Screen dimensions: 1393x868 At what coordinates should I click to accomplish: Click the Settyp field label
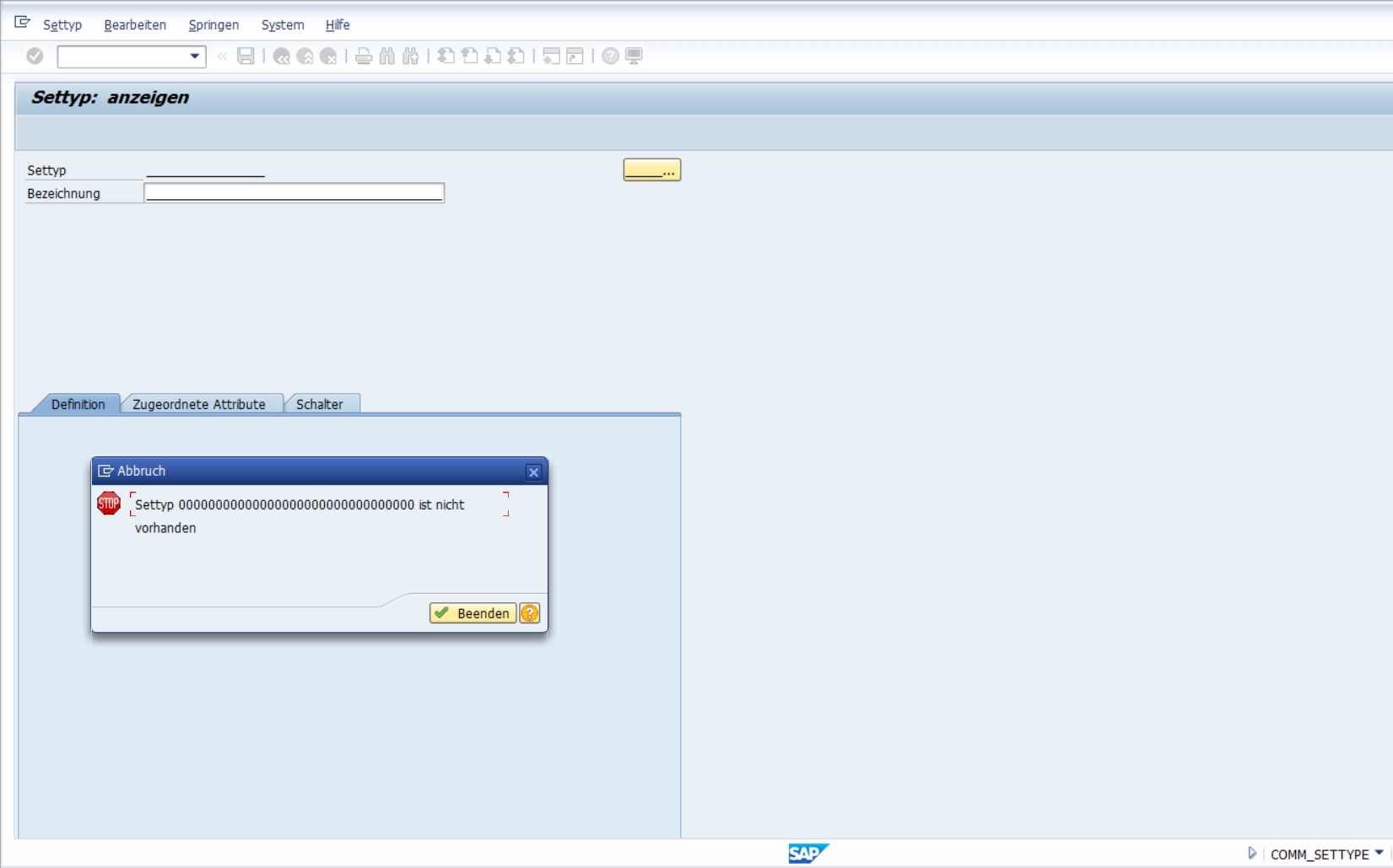click(x=46, y=170)
